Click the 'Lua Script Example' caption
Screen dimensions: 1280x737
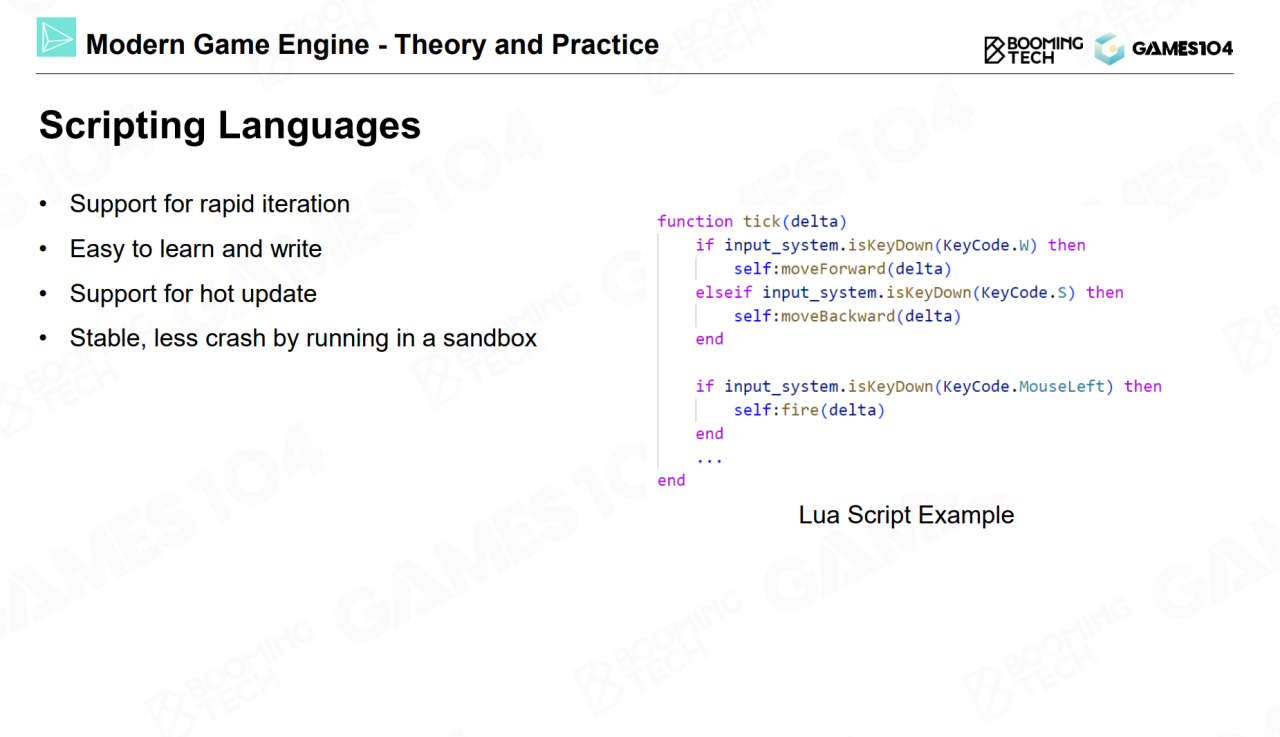[x=906, y=515]
